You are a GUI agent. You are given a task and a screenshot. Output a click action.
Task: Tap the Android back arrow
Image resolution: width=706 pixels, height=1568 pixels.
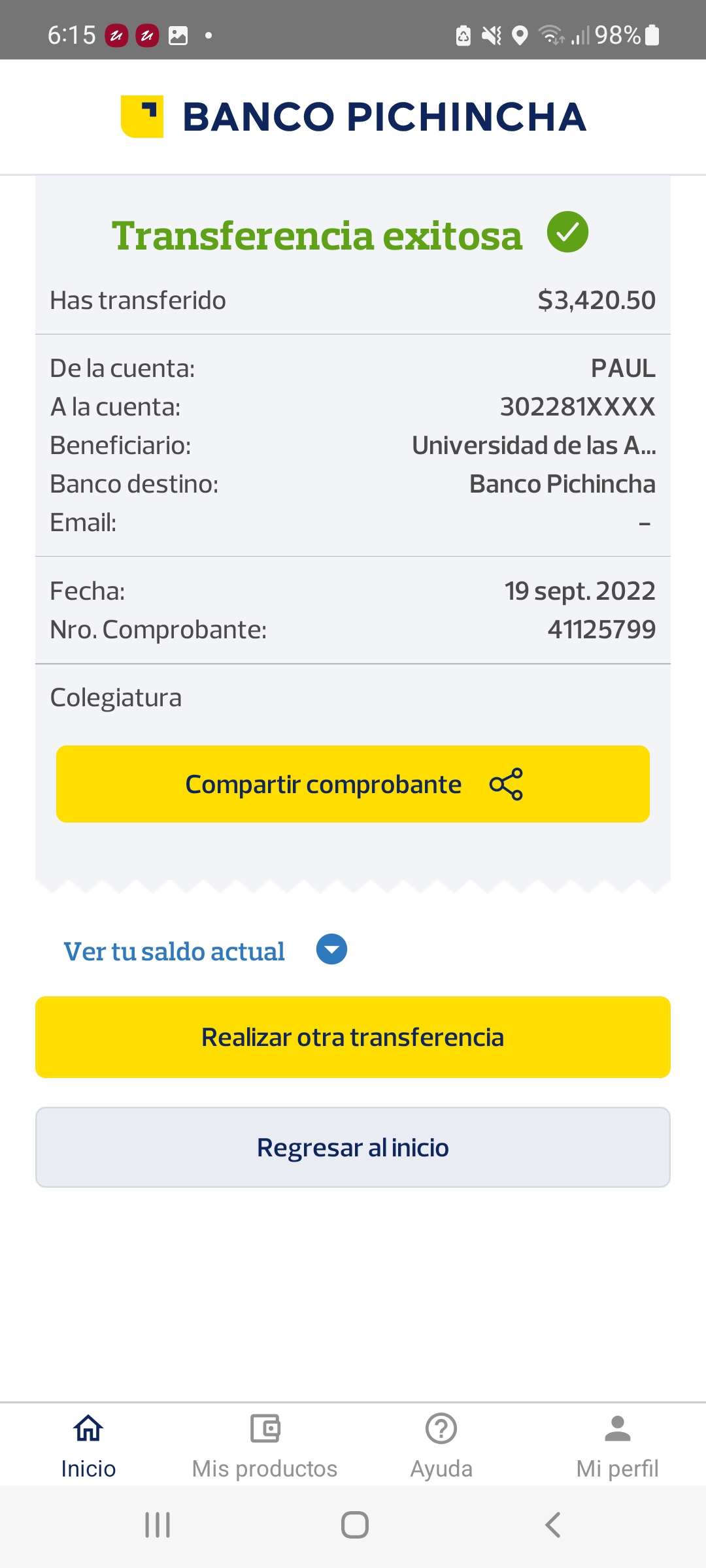tap(552, 1525)
